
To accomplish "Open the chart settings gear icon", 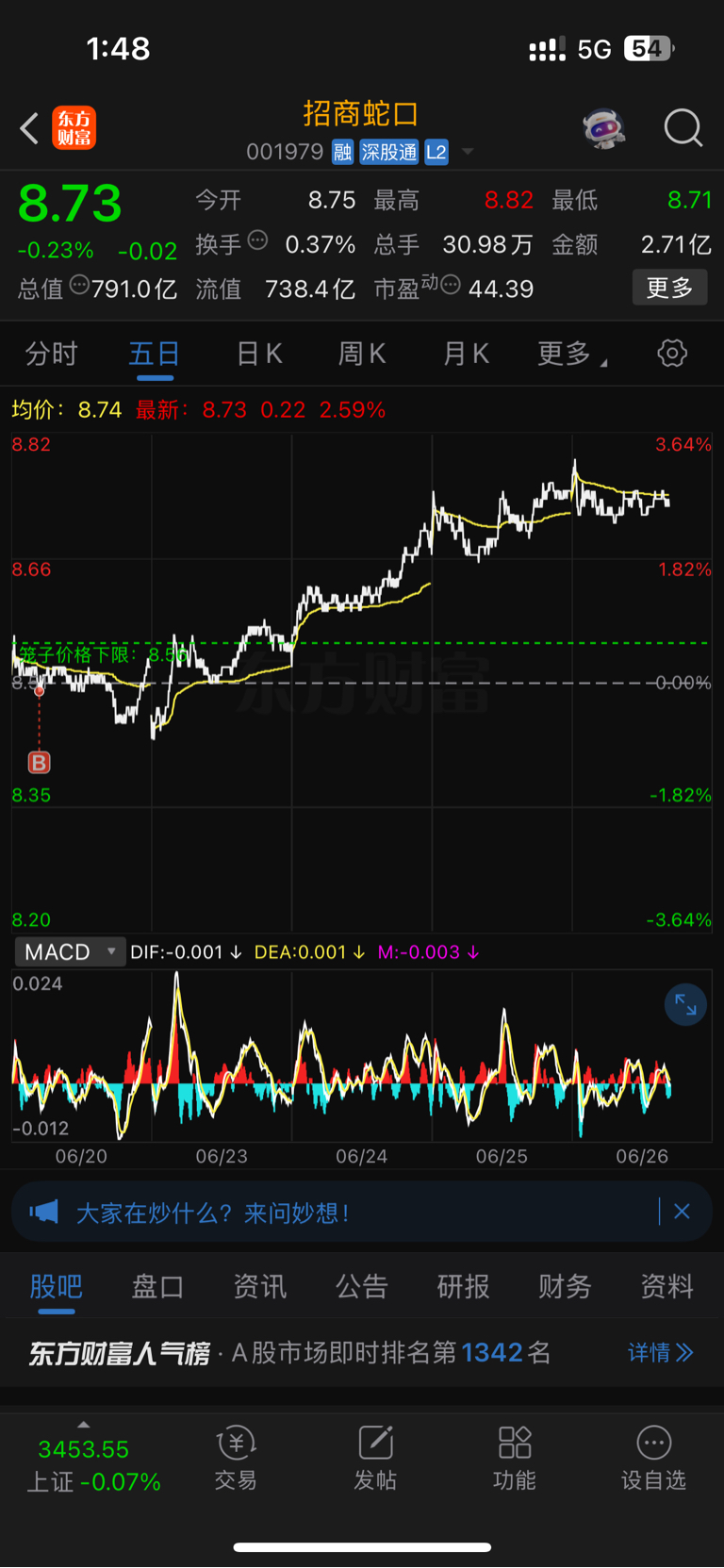I will point(672,354).
